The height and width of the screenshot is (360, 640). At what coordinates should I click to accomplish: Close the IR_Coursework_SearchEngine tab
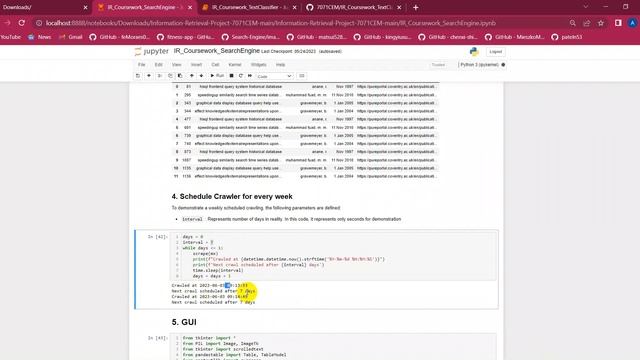click(190, 7)
